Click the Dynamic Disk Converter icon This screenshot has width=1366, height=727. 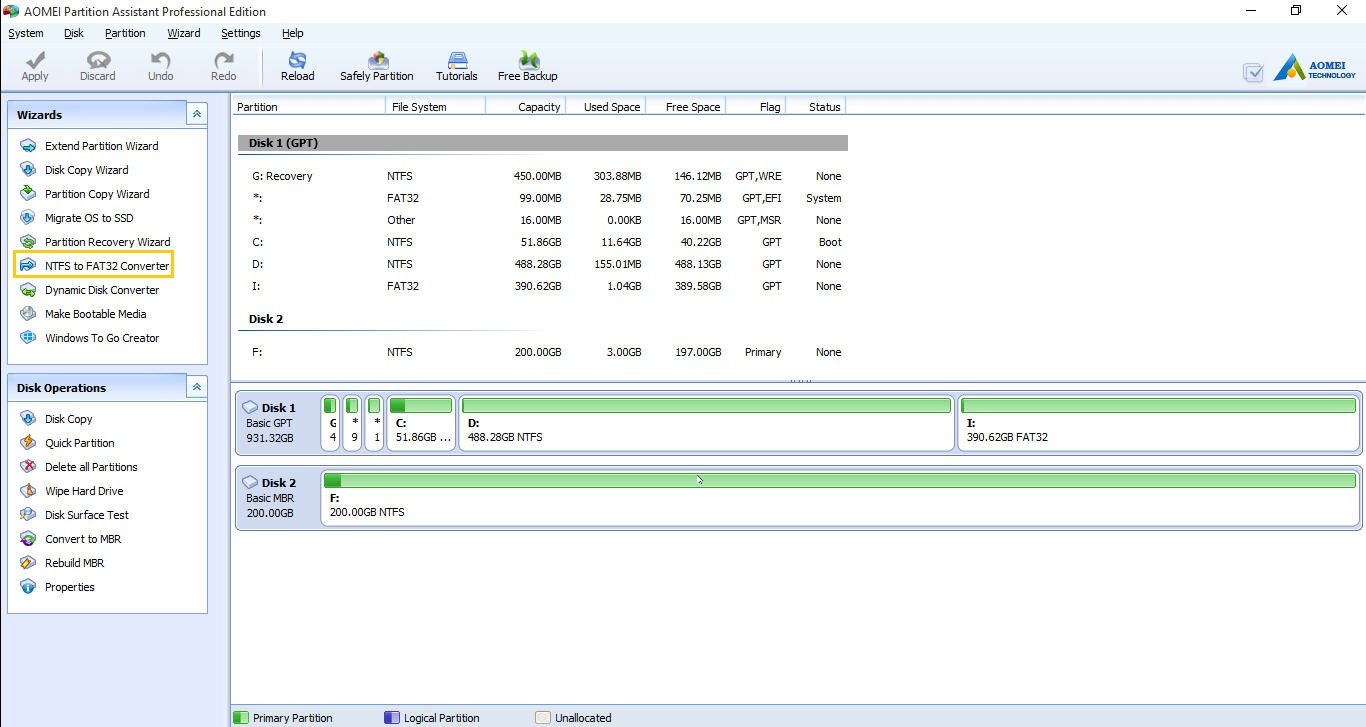pyautogui.click(x=28, y=290)
